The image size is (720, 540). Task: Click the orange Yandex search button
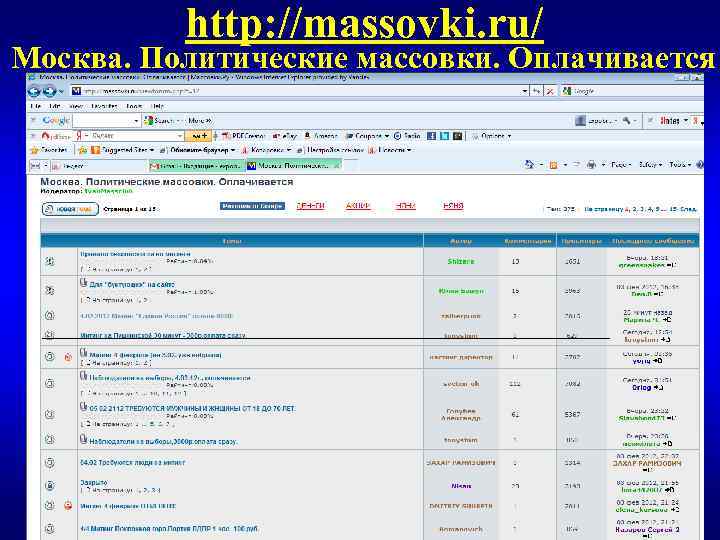[x=197, y=136]
